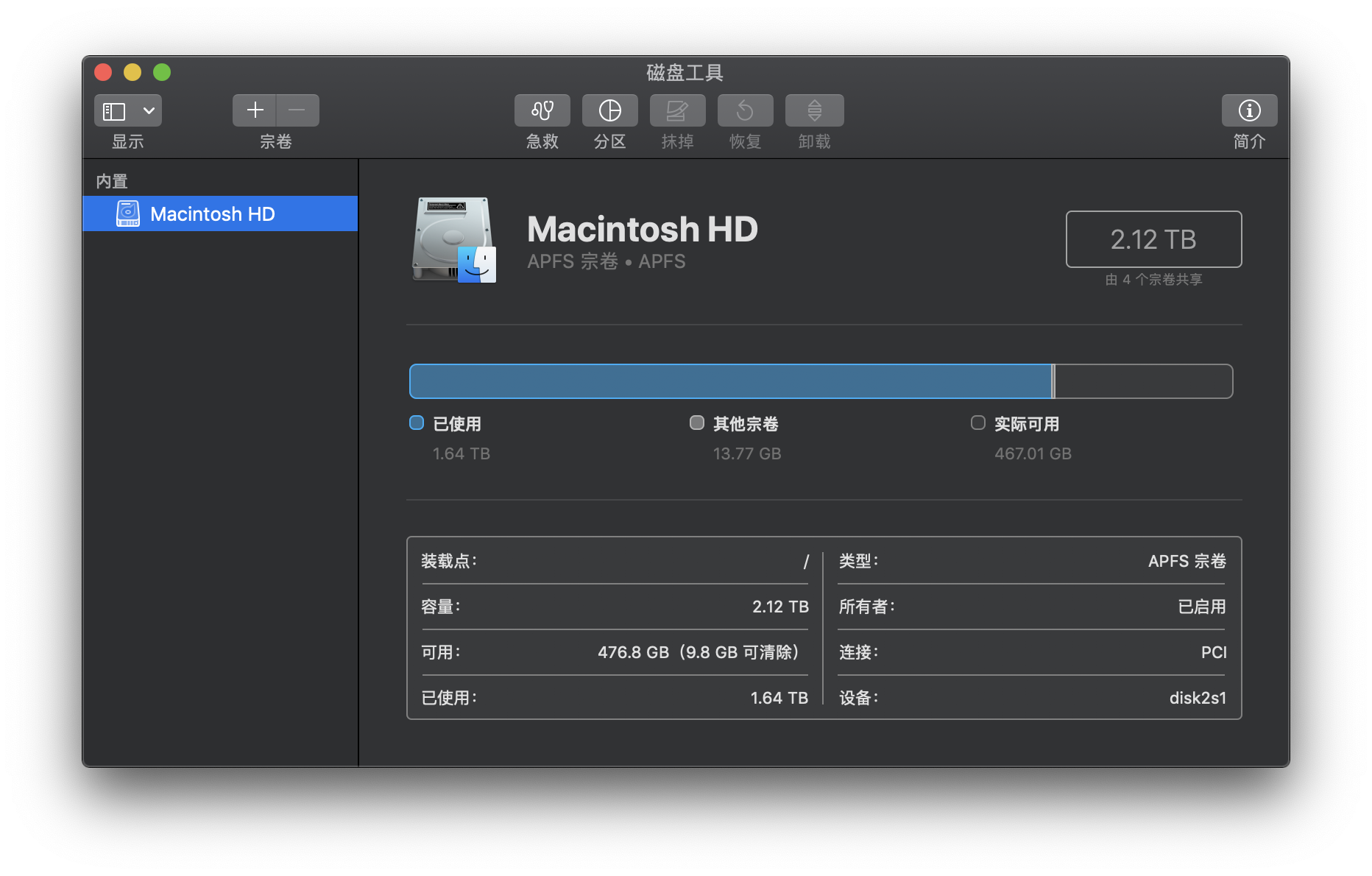The width and height of the screenshot is (1372, 876).
Task: Click the Macintosh HD heading text
Action: 643,229
